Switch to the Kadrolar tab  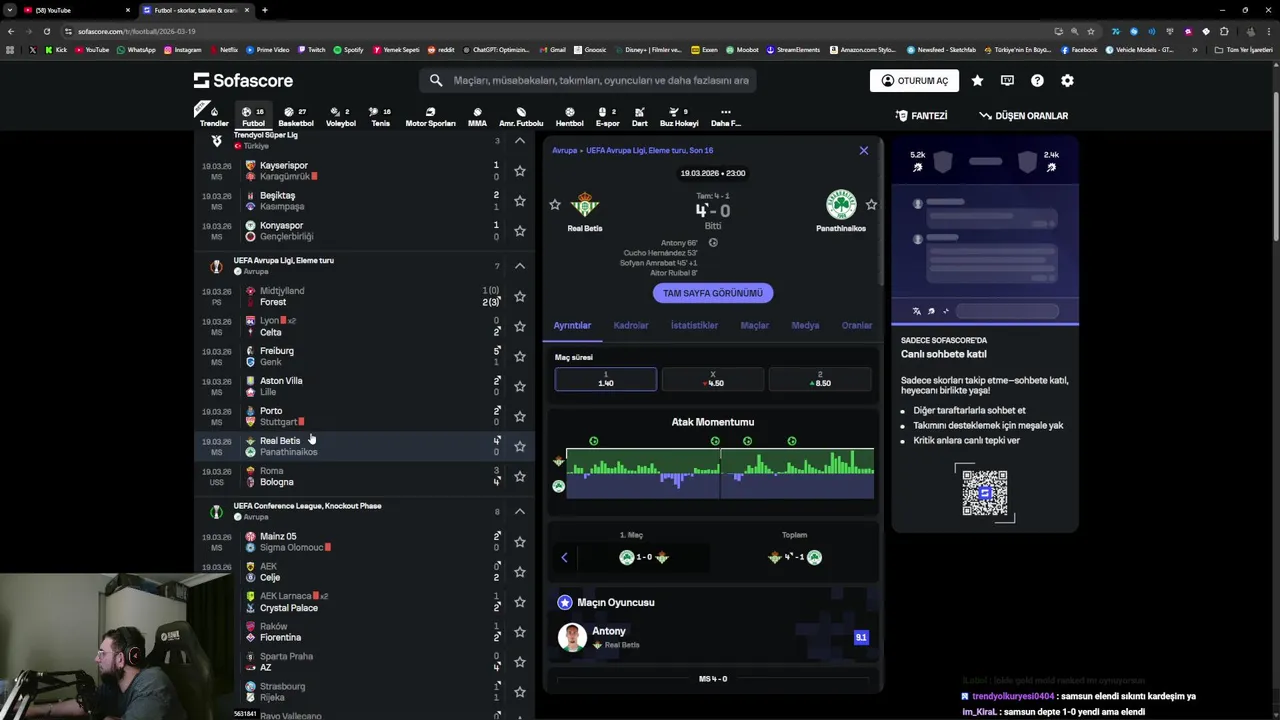tap(631, 325)
